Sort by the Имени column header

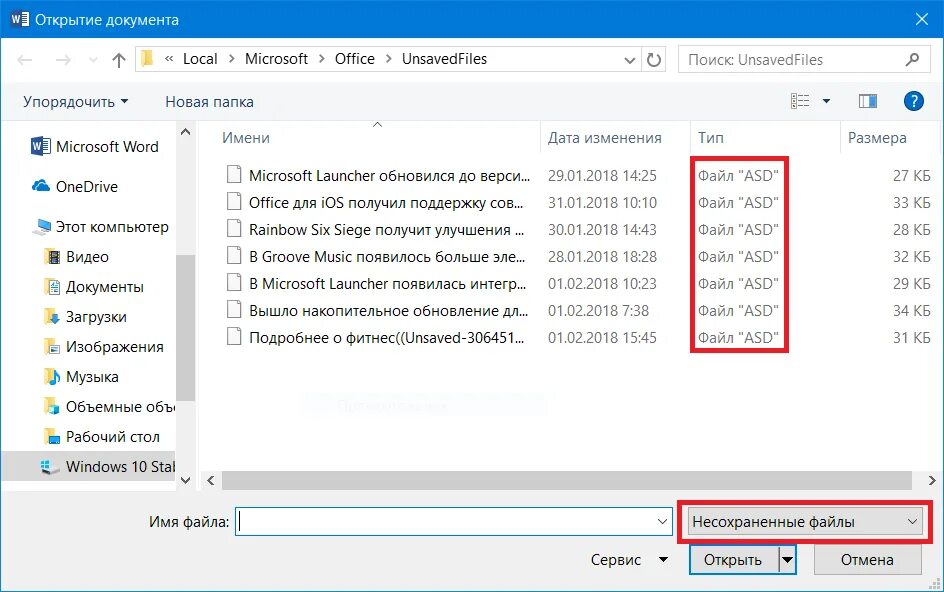[246, 138]
